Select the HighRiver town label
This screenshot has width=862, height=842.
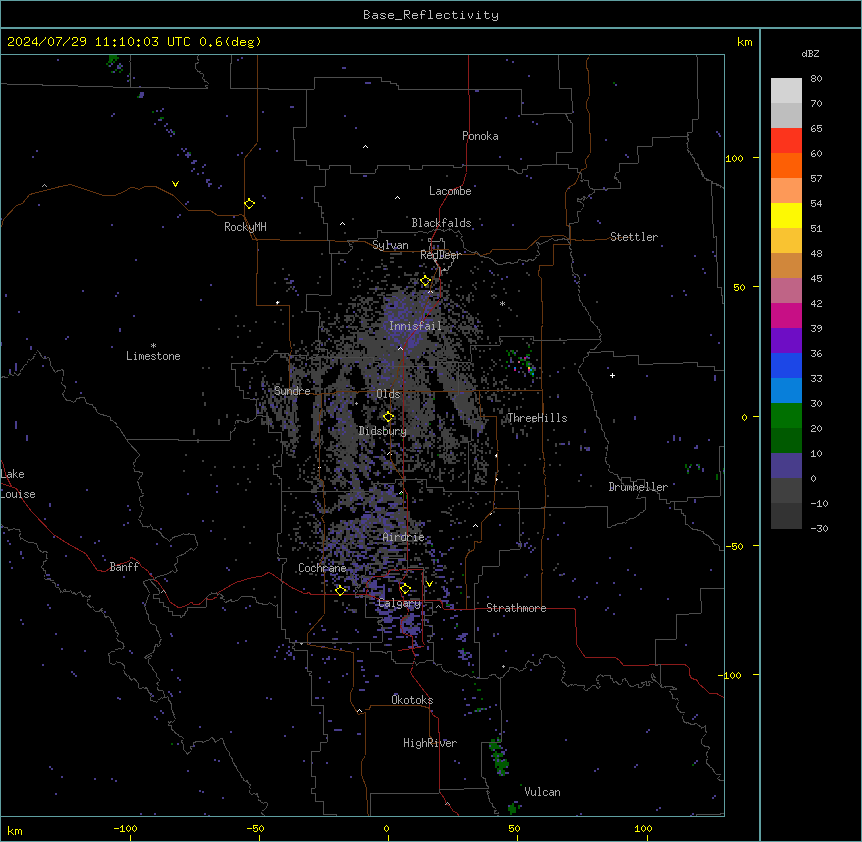click(430, 743)
